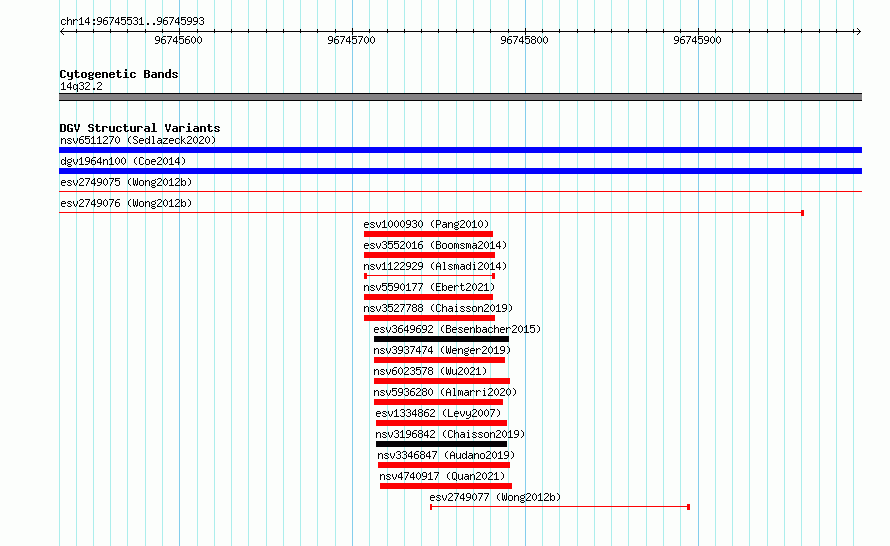The image size is (890, 546).
Task: Open nsv3937474 (Wenger2019) variant label
Action: pyautogui.click(x=442, y=350)
